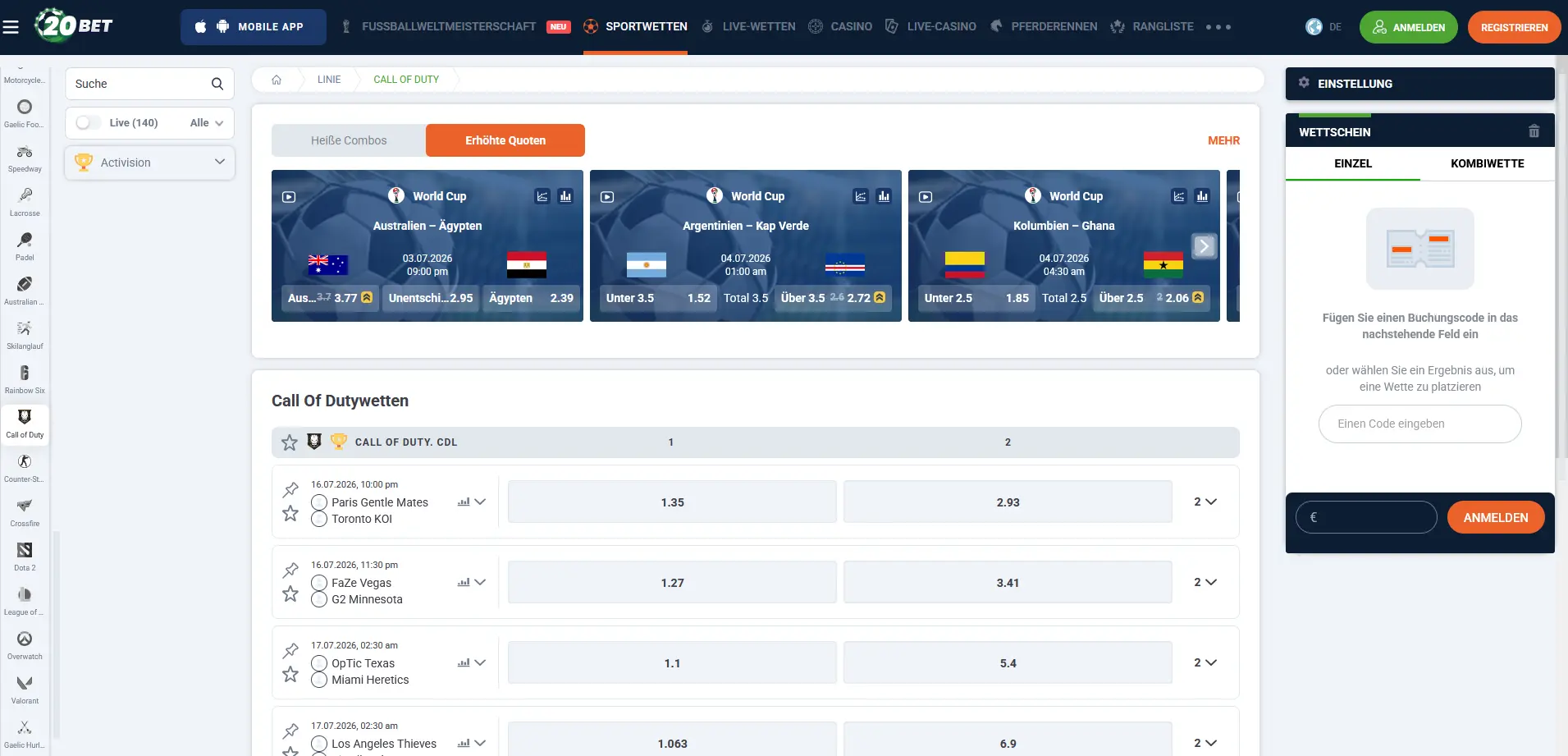Open statistics icon for FaZe Vegas match

[464, 582]
